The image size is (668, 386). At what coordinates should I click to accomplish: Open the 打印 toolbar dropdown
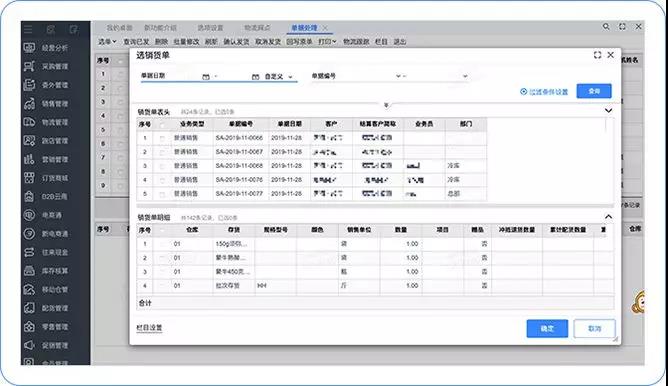coord(327,42)
